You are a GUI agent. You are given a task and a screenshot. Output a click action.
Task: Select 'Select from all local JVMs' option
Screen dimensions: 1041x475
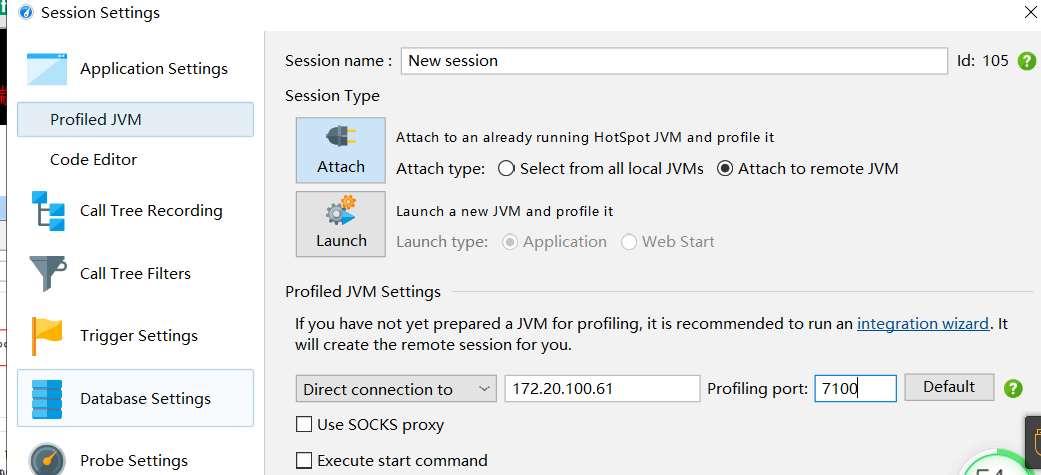click(x=507, y=169)
